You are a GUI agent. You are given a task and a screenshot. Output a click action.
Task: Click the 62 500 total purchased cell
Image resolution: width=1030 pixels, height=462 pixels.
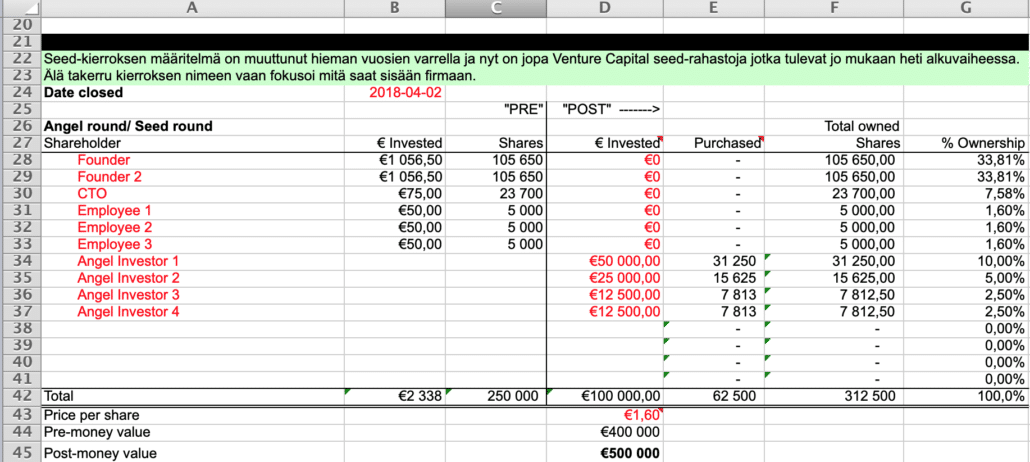[x=713, y=396]
